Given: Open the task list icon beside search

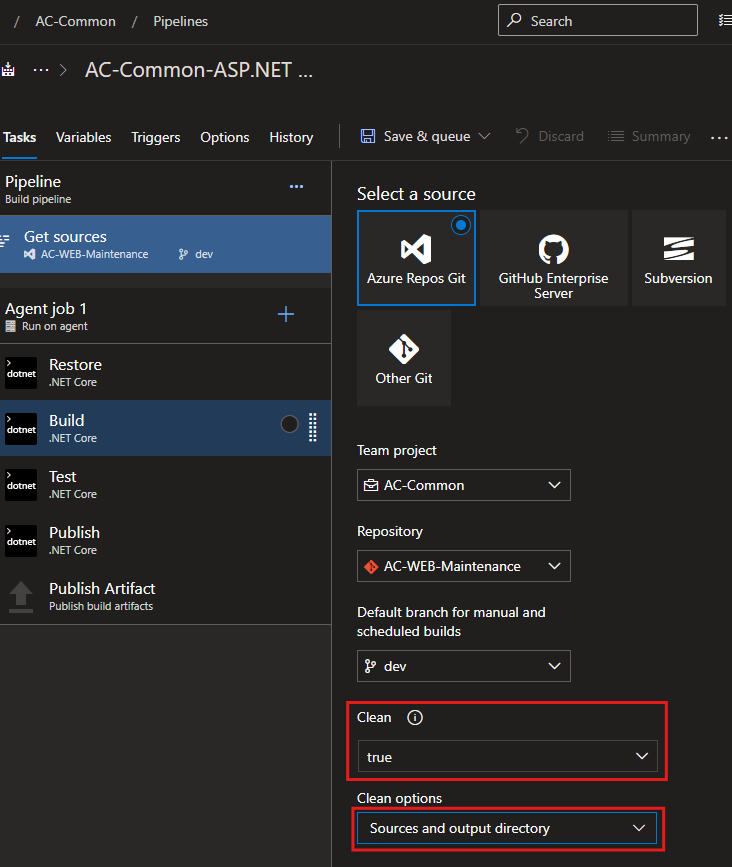Looking at the screenshot, I should click(725, 20).
